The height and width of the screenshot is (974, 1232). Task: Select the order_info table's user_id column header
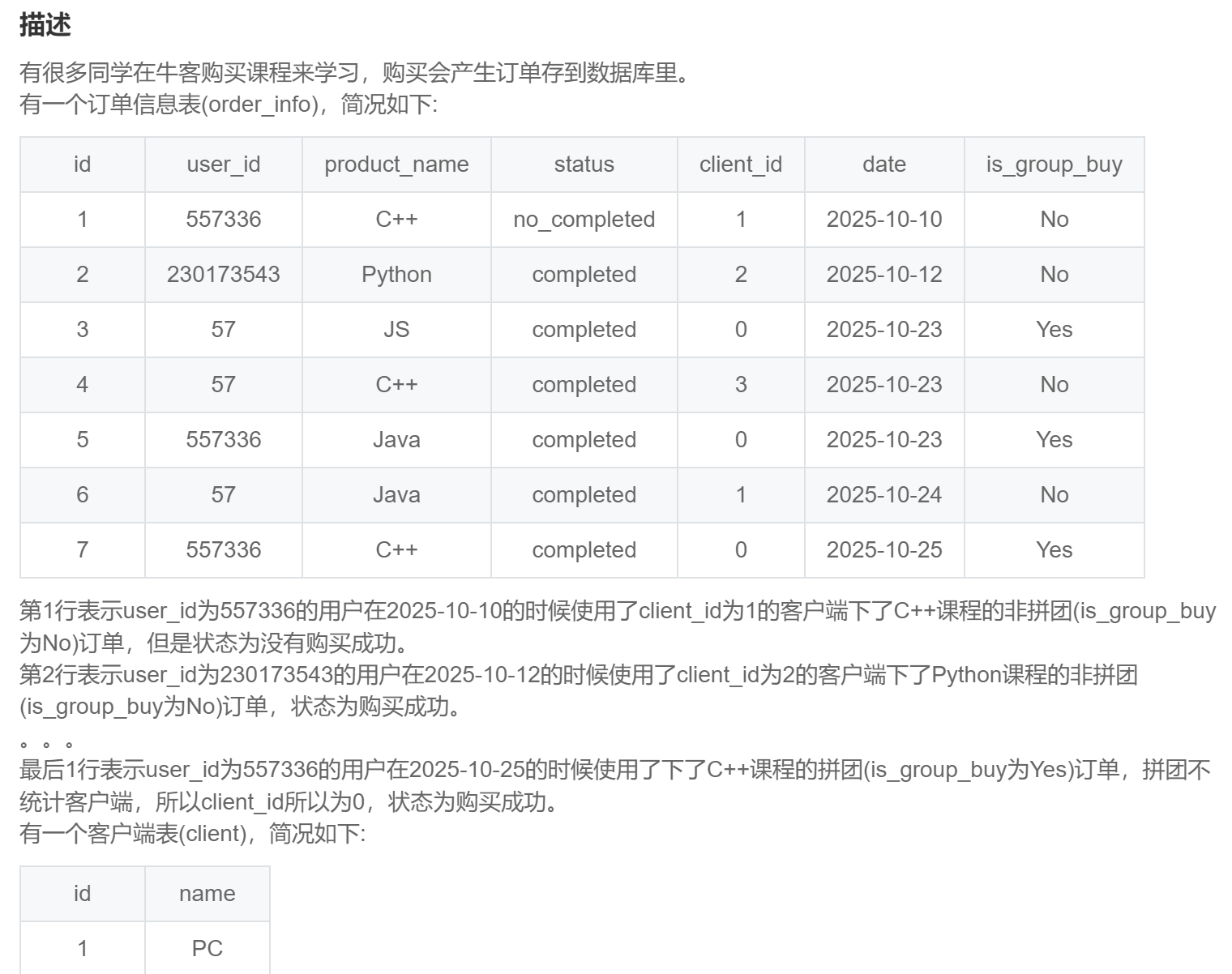(x=224, y=164)
